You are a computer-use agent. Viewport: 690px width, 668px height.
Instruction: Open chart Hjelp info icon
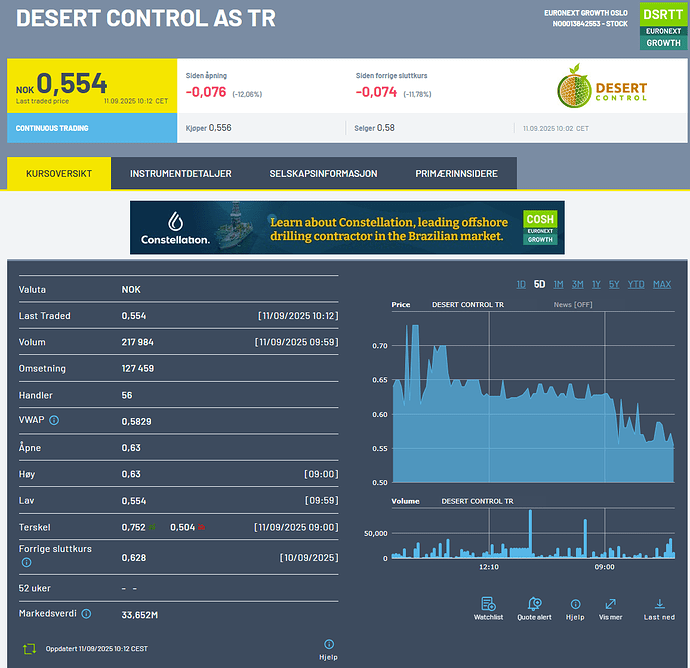[x=575, y=604]
